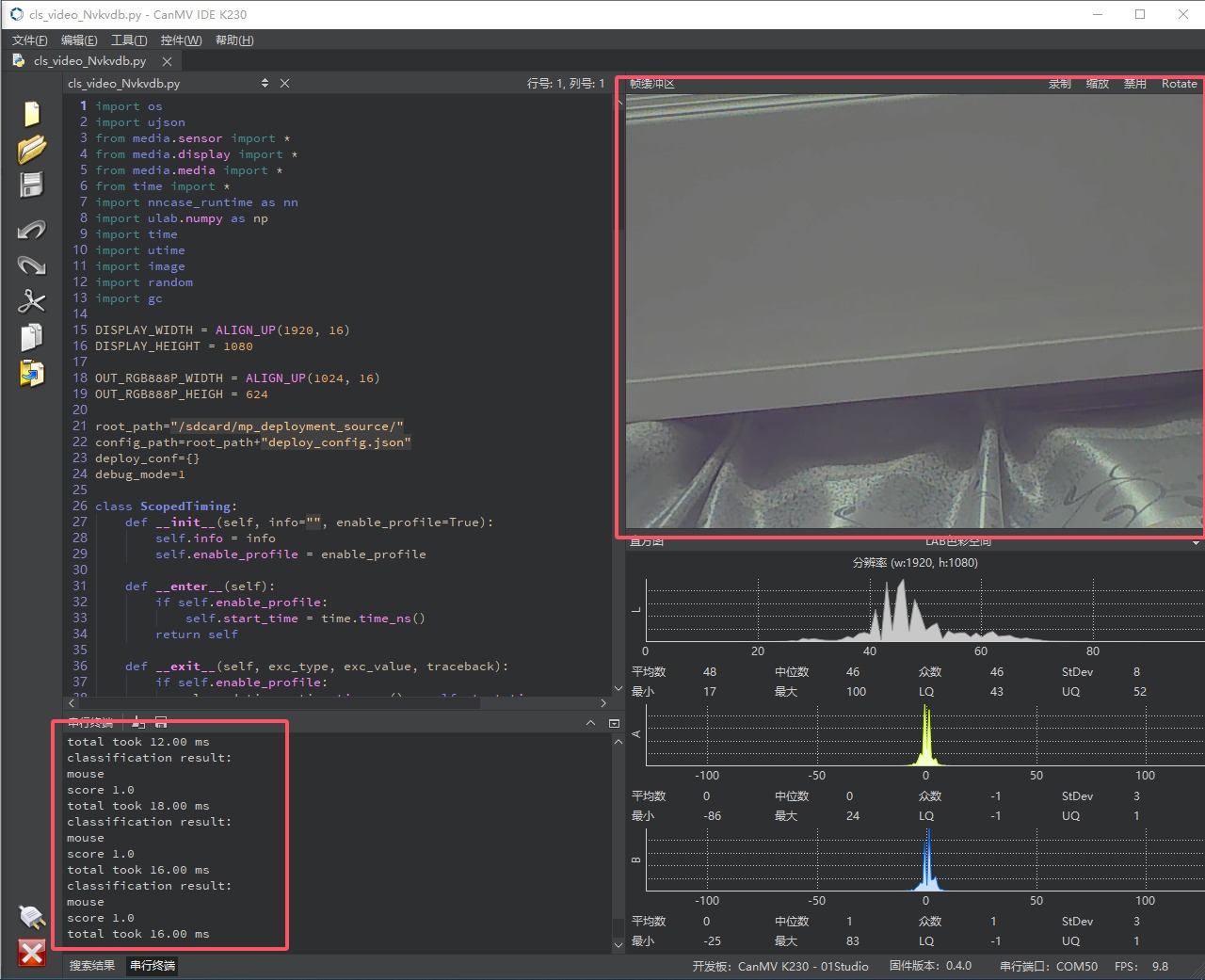Undo the last edit using the arrow icon

point(31,230)
